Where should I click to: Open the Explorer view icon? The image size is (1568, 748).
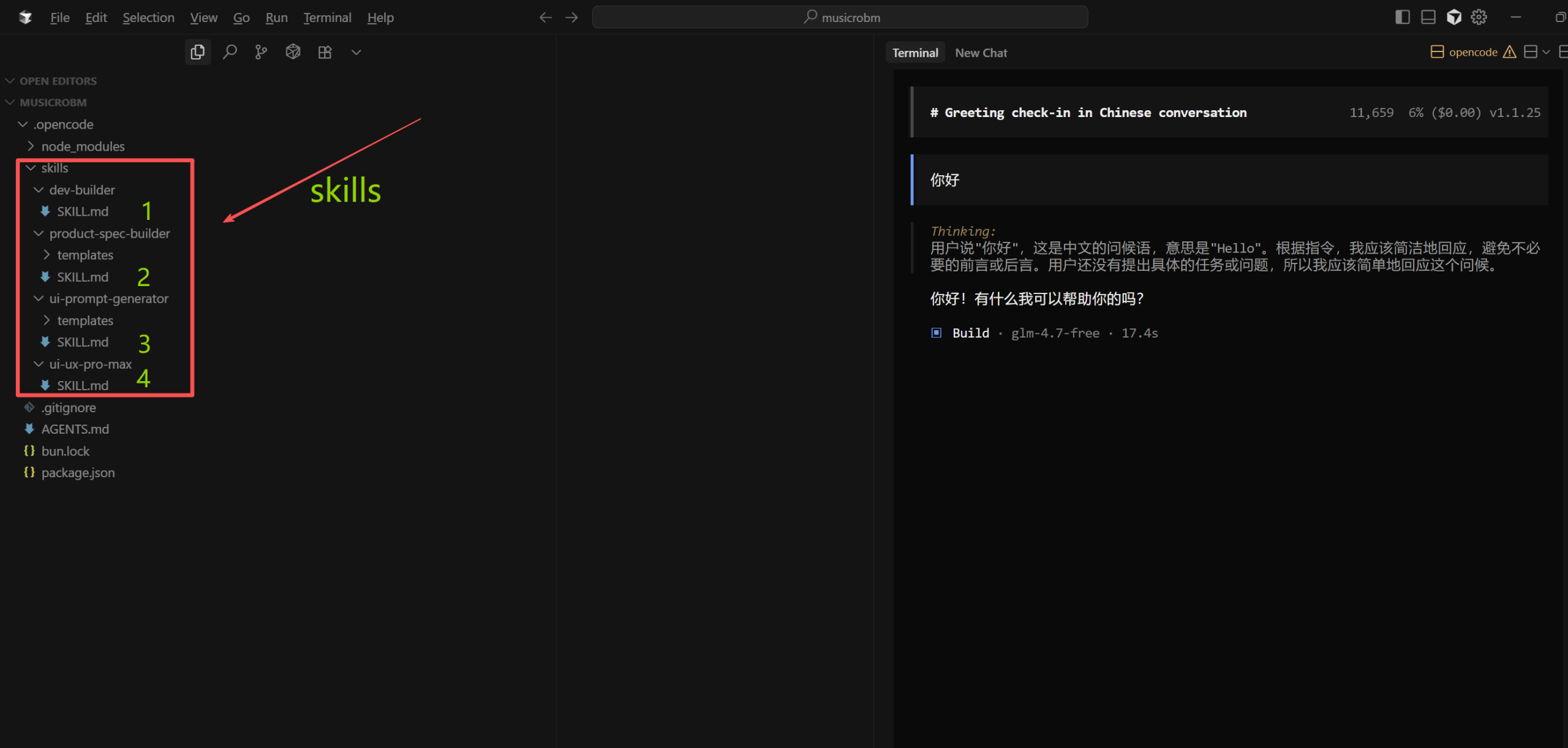click(x=197, y=51)
